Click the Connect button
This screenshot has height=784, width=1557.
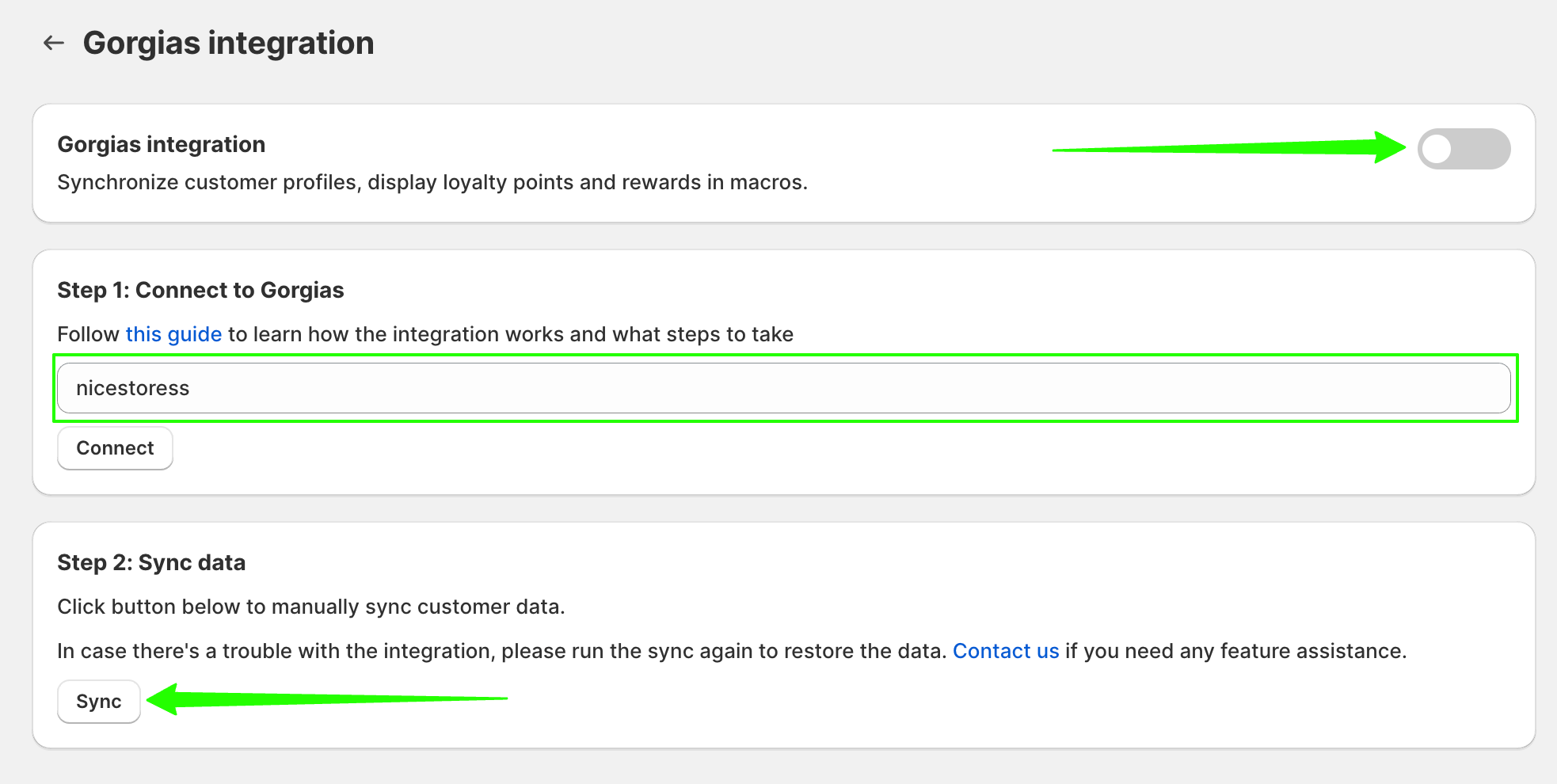[x=115, y=448]
